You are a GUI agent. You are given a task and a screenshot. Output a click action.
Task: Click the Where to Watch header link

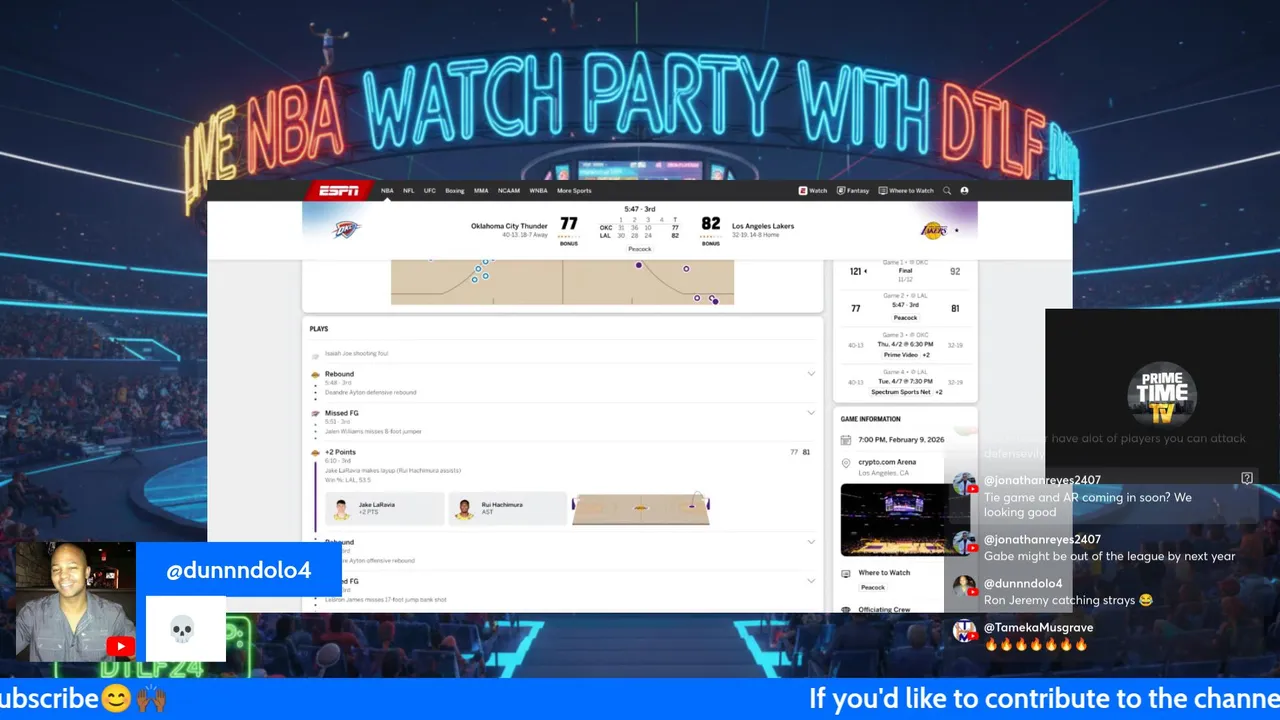coord(911,191)
